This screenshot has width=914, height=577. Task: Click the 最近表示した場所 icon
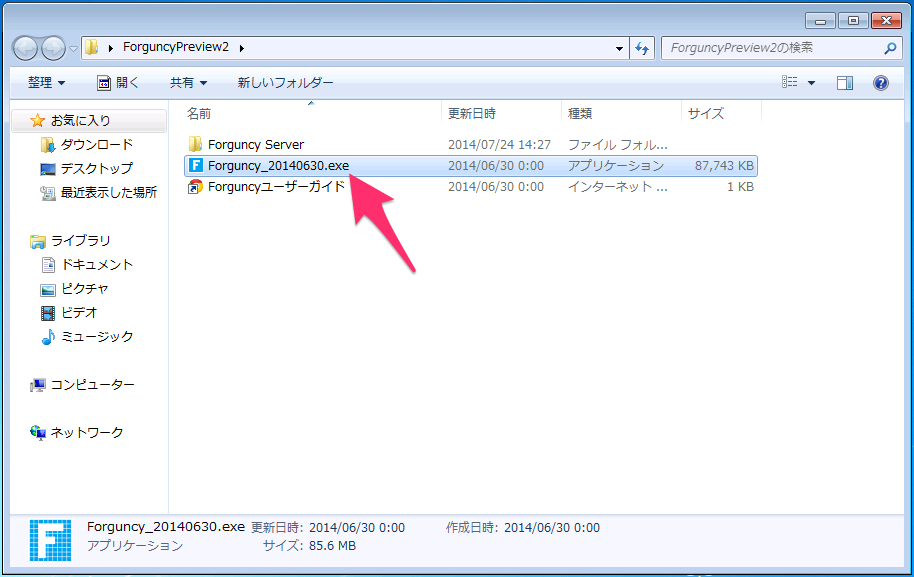(48, 193)
